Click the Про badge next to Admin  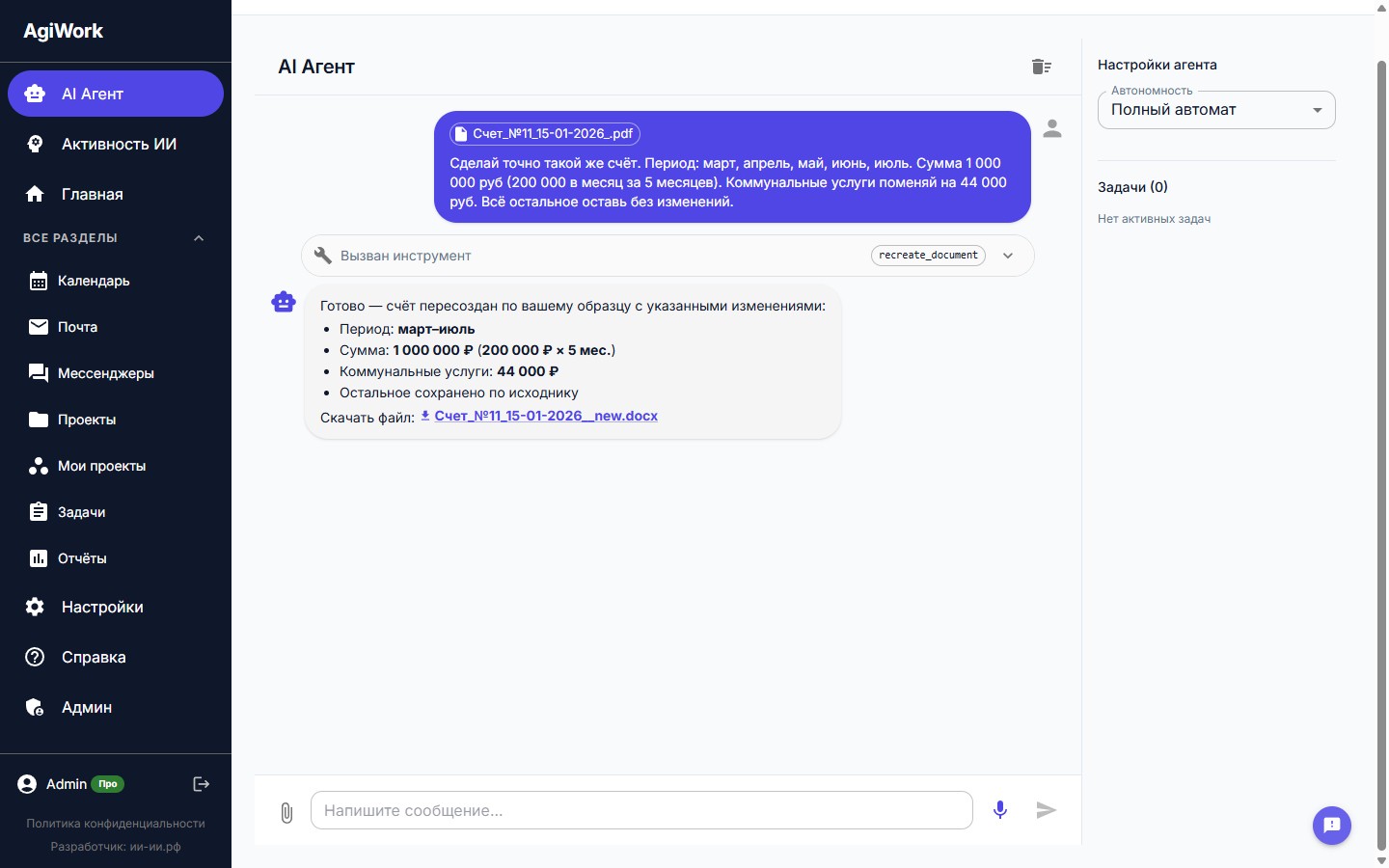click(x=108, y=784)
